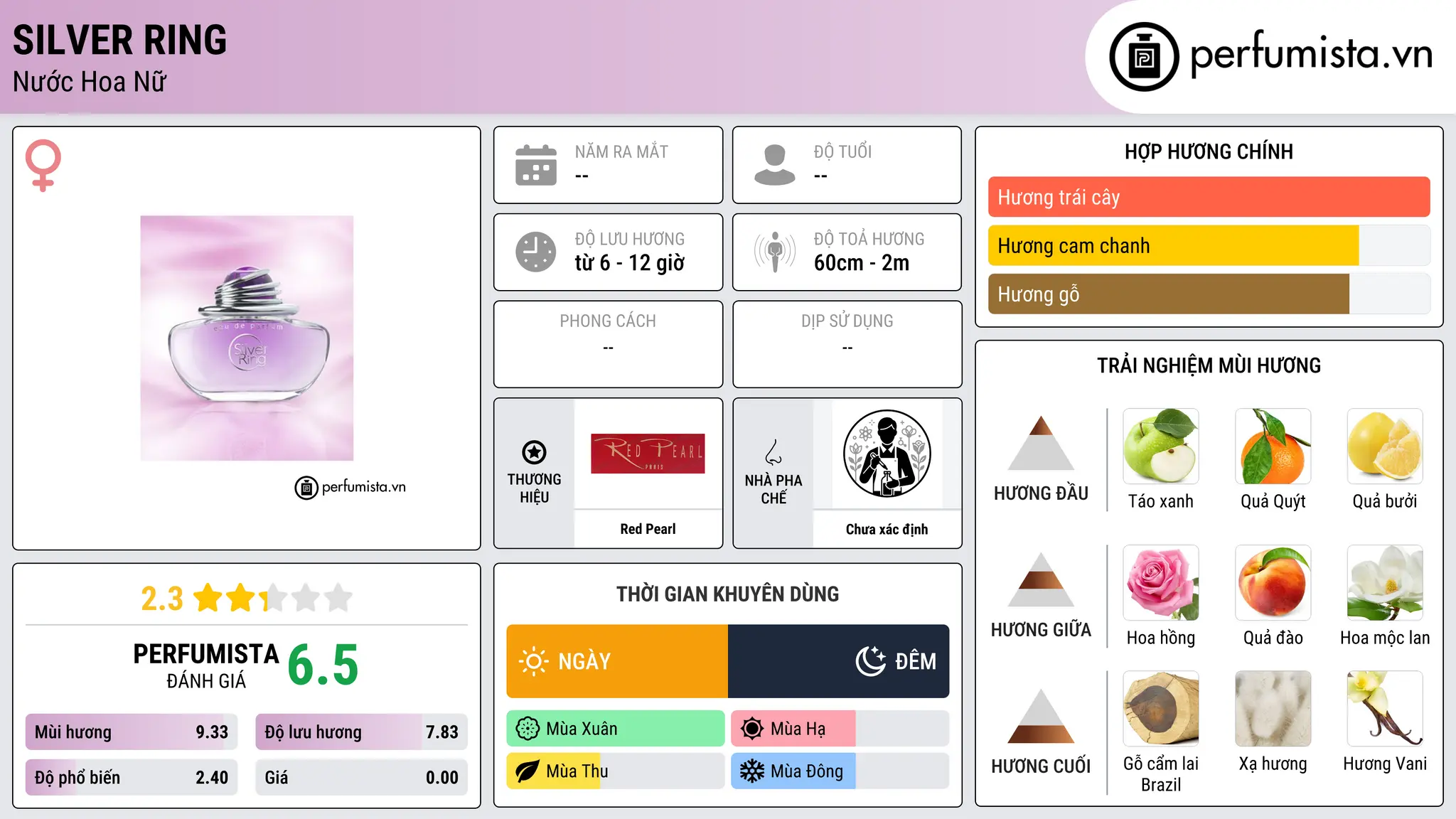Open the Hoa hồng rose note
The image size is (1456, 819).
click(1161, 596)
